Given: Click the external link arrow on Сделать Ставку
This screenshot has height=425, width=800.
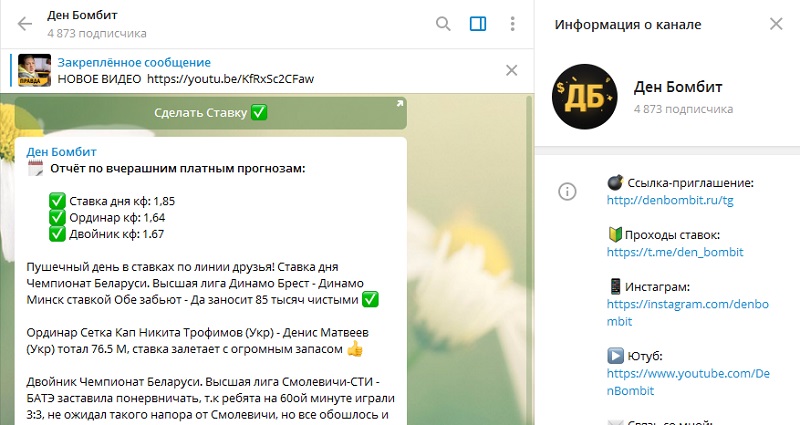Looking at the screenshot, I should pyautogui.click(x=399, y=103).
